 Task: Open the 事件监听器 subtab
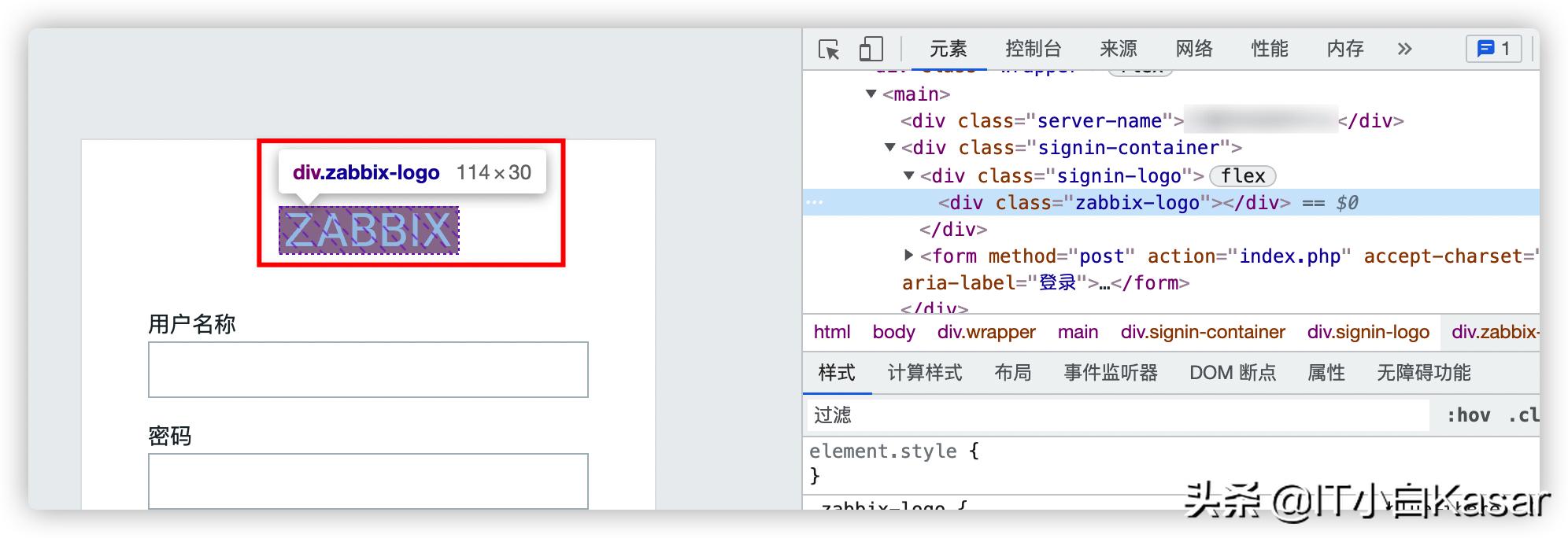pos(1111,373)
